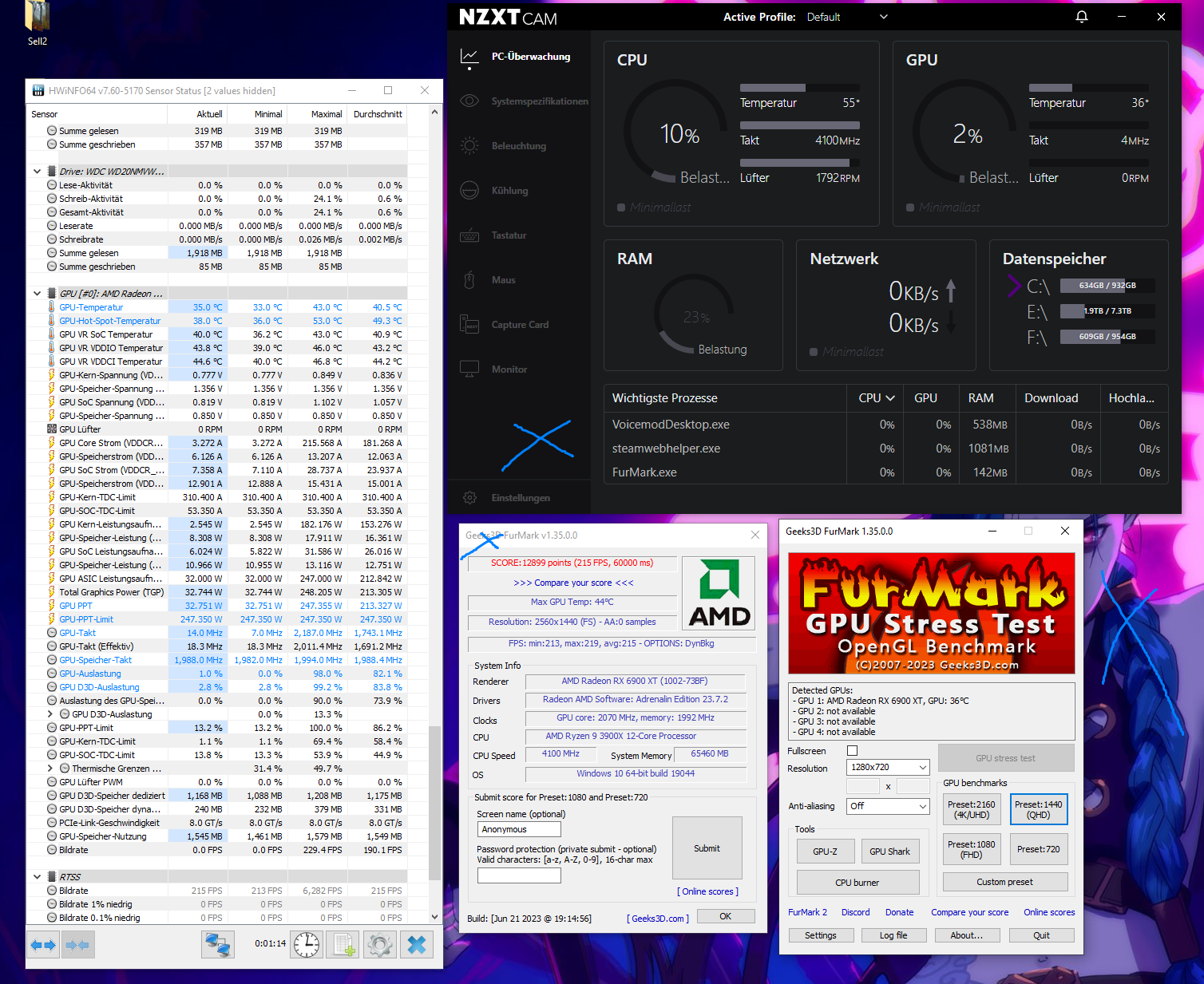Screen dimensions: 1204x984
Task: Open the FurMark 2 link
Action: [807, 912]
